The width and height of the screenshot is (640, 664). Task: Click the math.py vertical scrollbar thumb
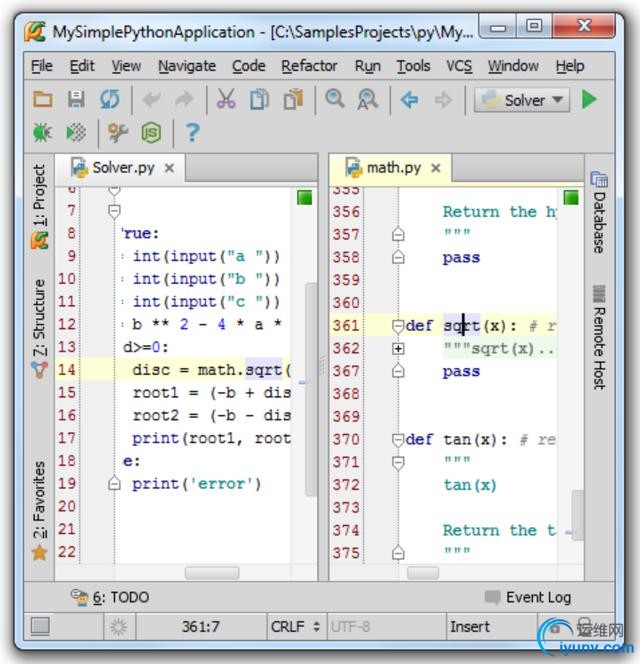pos(577,513)
